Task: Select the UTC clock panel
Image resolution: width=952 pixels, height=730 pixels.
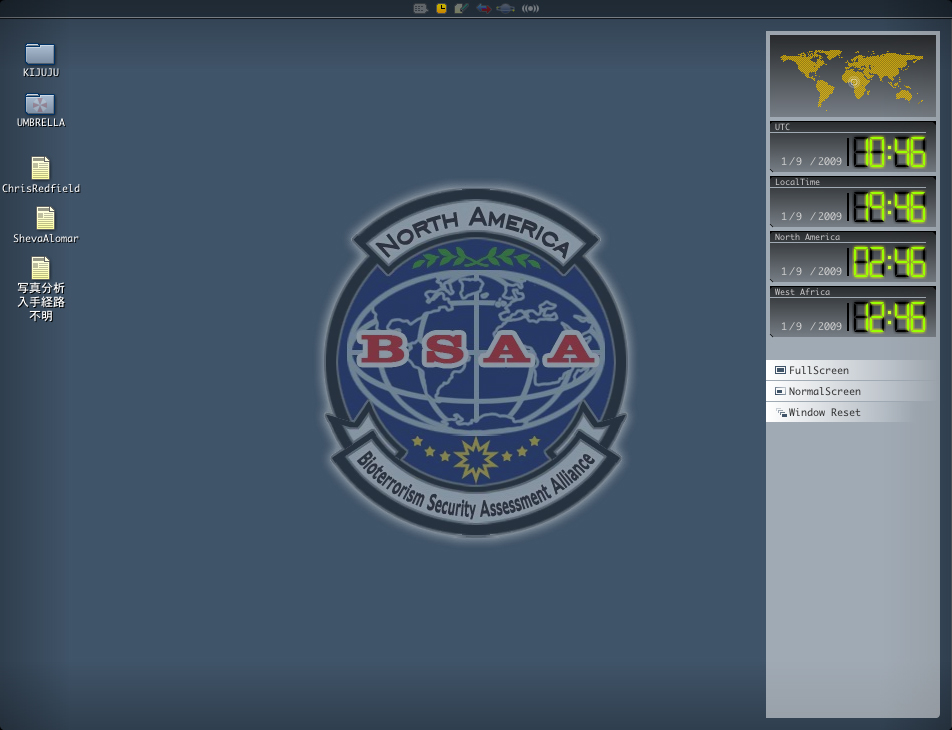Action: pos(852,147)
